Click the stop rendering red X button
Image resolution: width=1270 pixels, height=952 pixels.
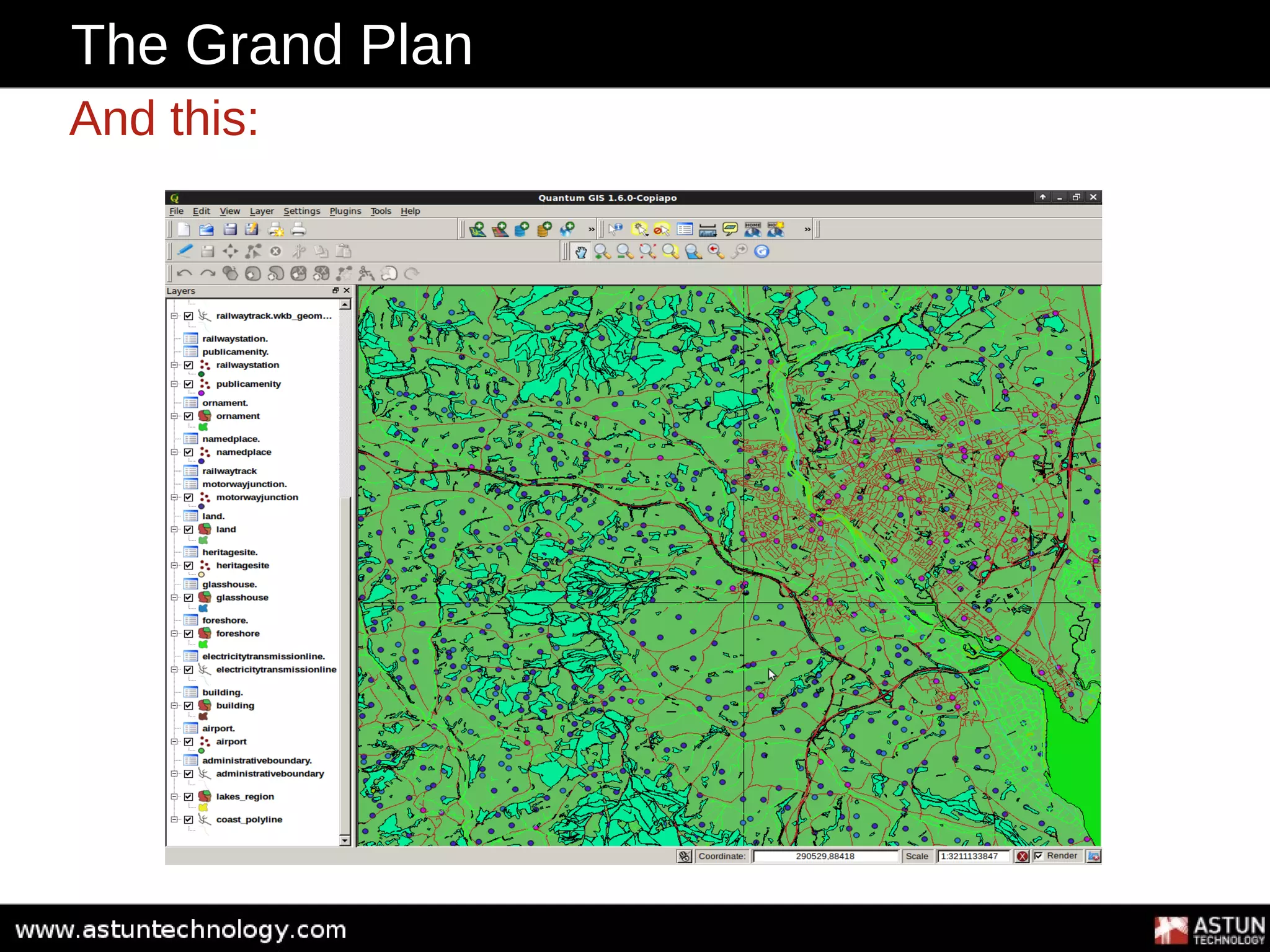point(1022,857)
